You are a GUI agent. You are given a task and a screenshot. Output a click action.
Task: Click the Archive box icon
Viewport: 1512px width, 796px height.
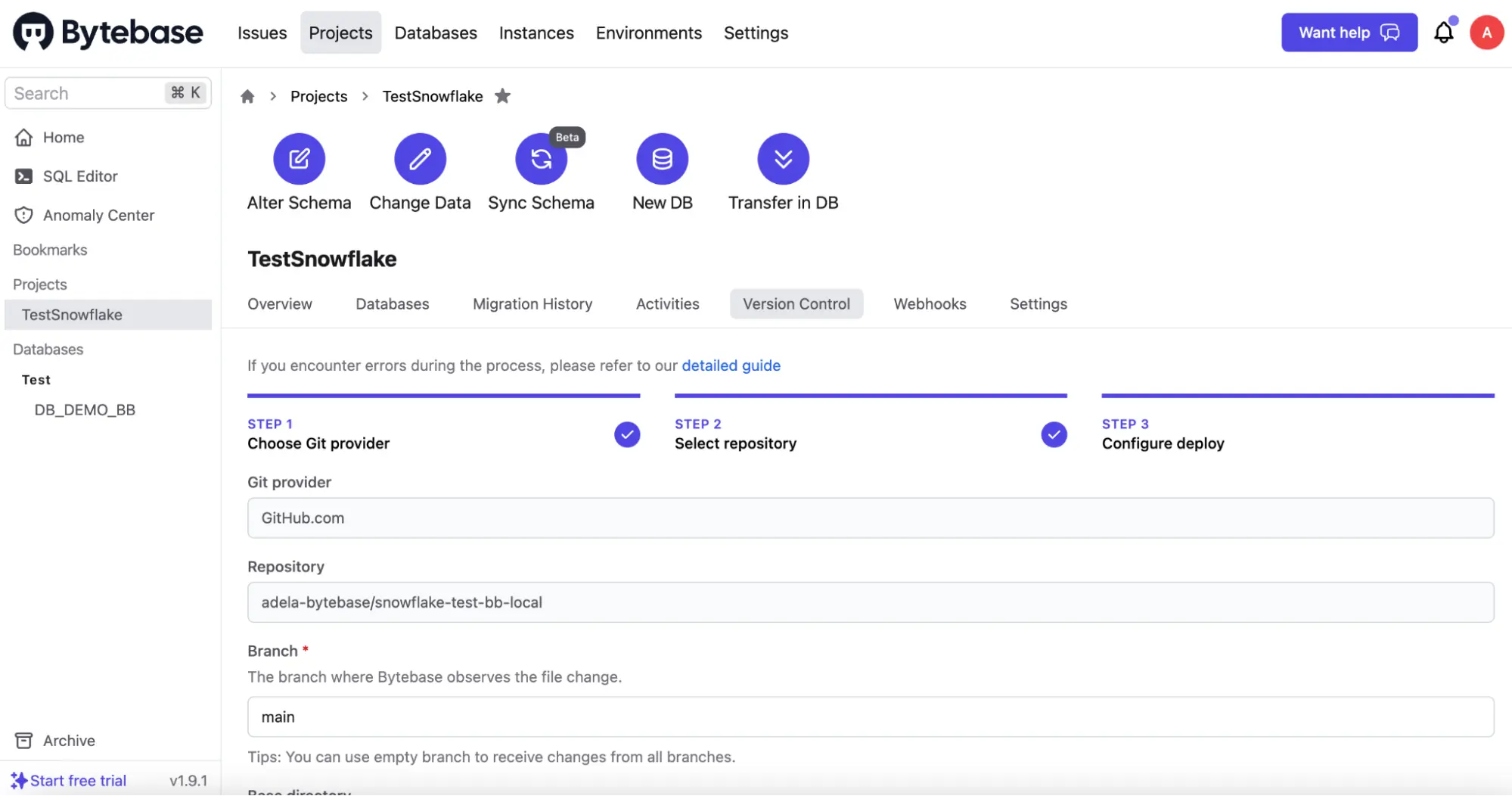coord(24,741)
